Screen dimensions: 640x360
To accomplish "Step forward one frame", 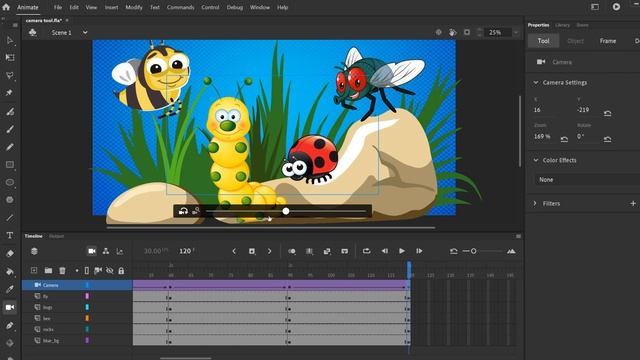I will click(x=419, y=251).
